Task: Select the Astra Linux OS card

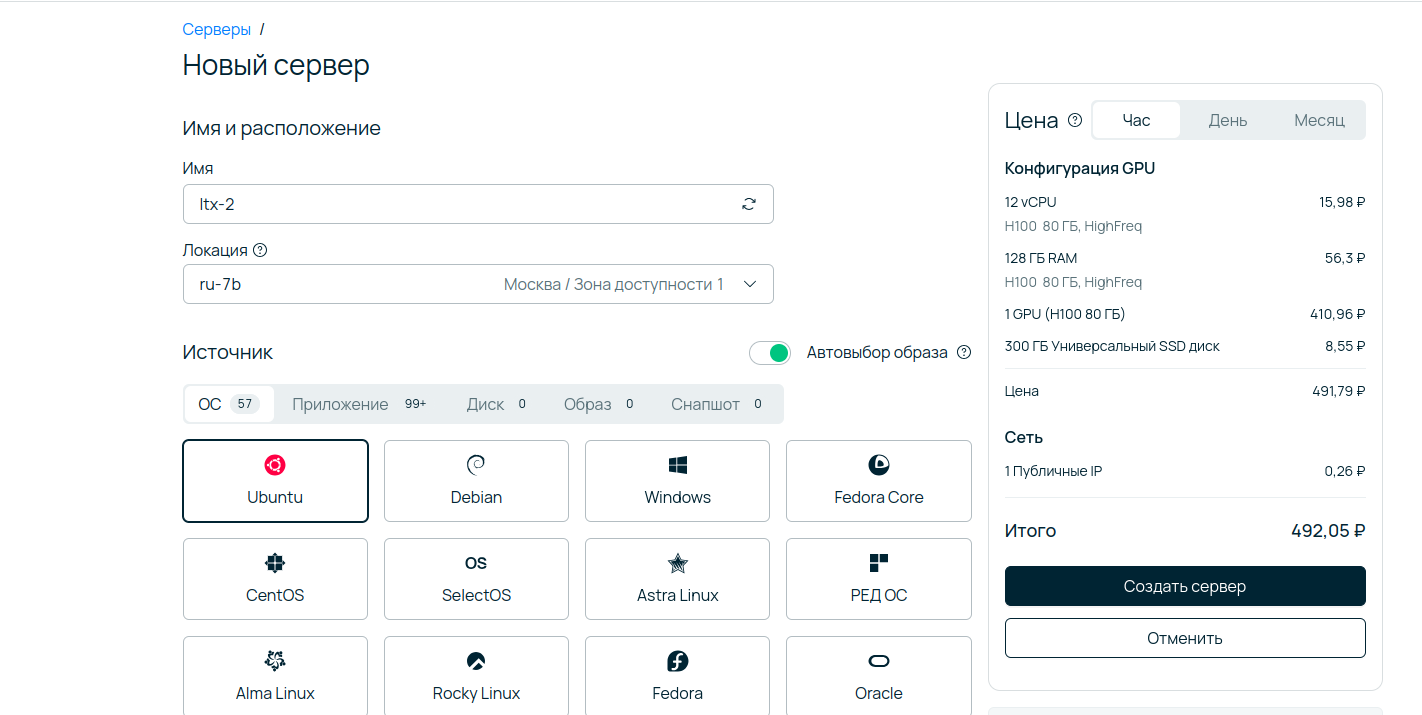Action: [678, 579]
